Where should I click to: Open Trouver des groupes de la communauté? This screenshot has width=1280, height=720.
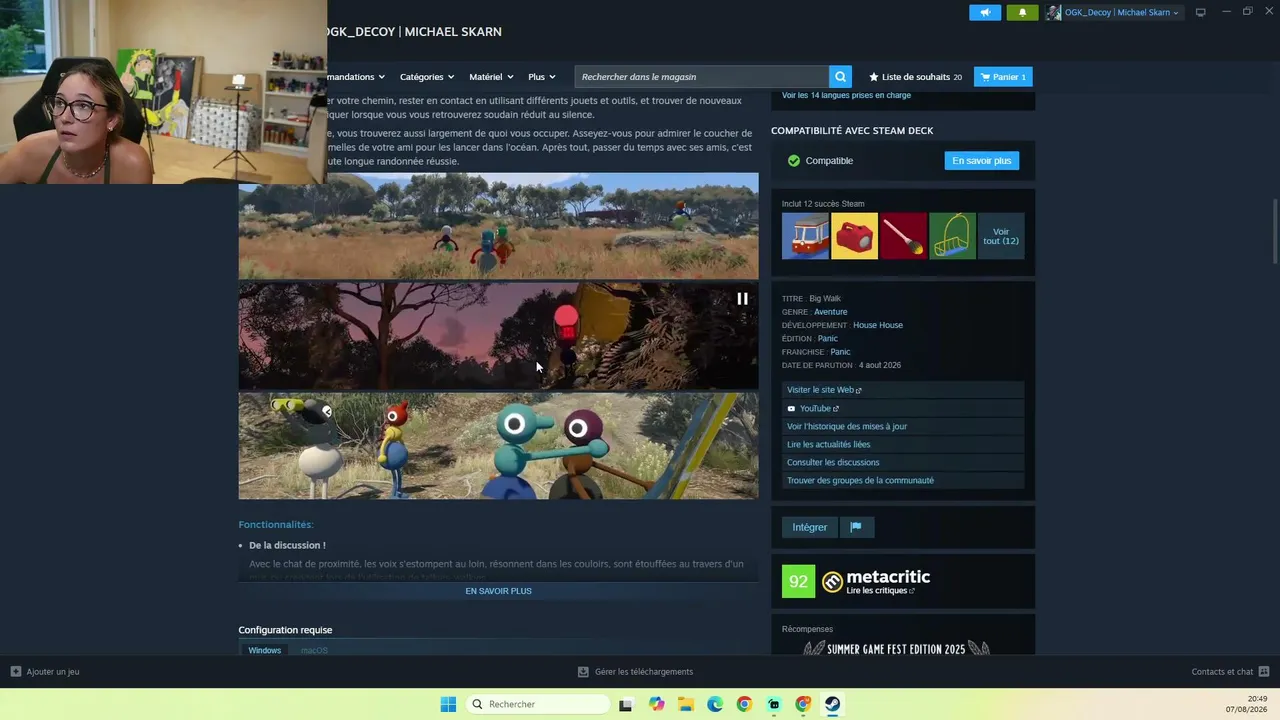click(860, 480)
